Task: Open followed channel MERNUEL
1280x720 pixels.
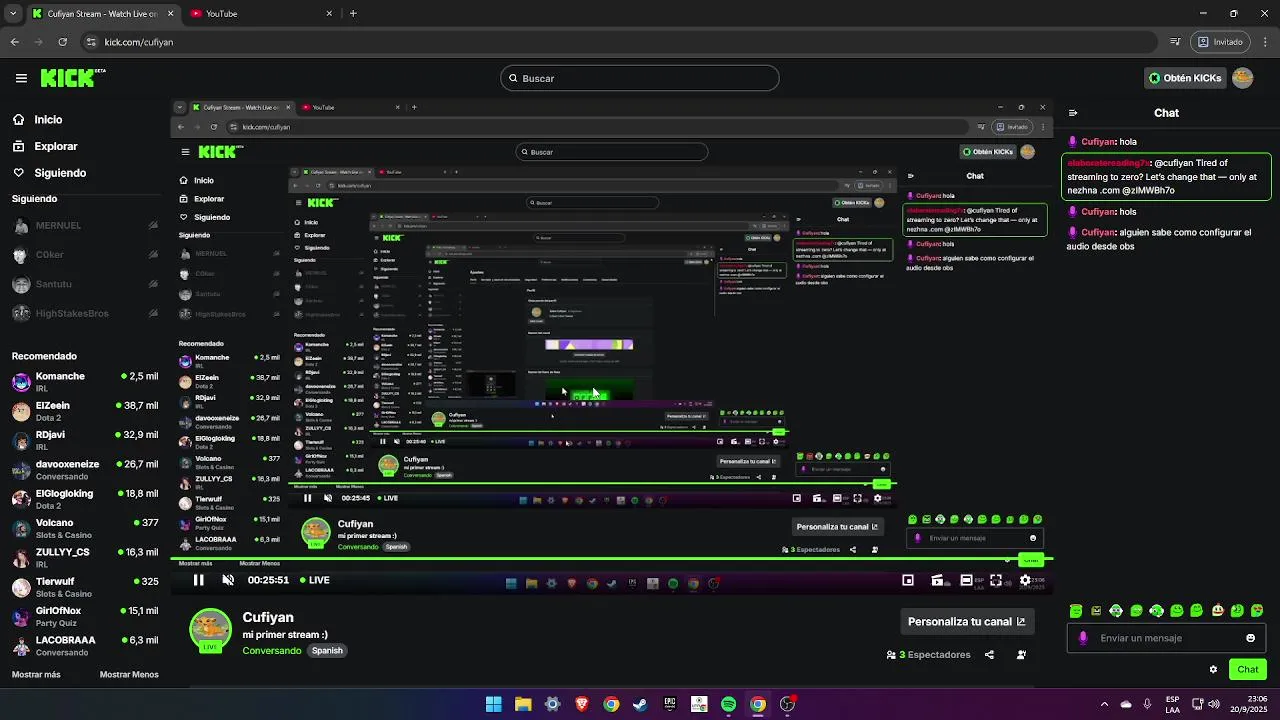Action: pos(85,226)
